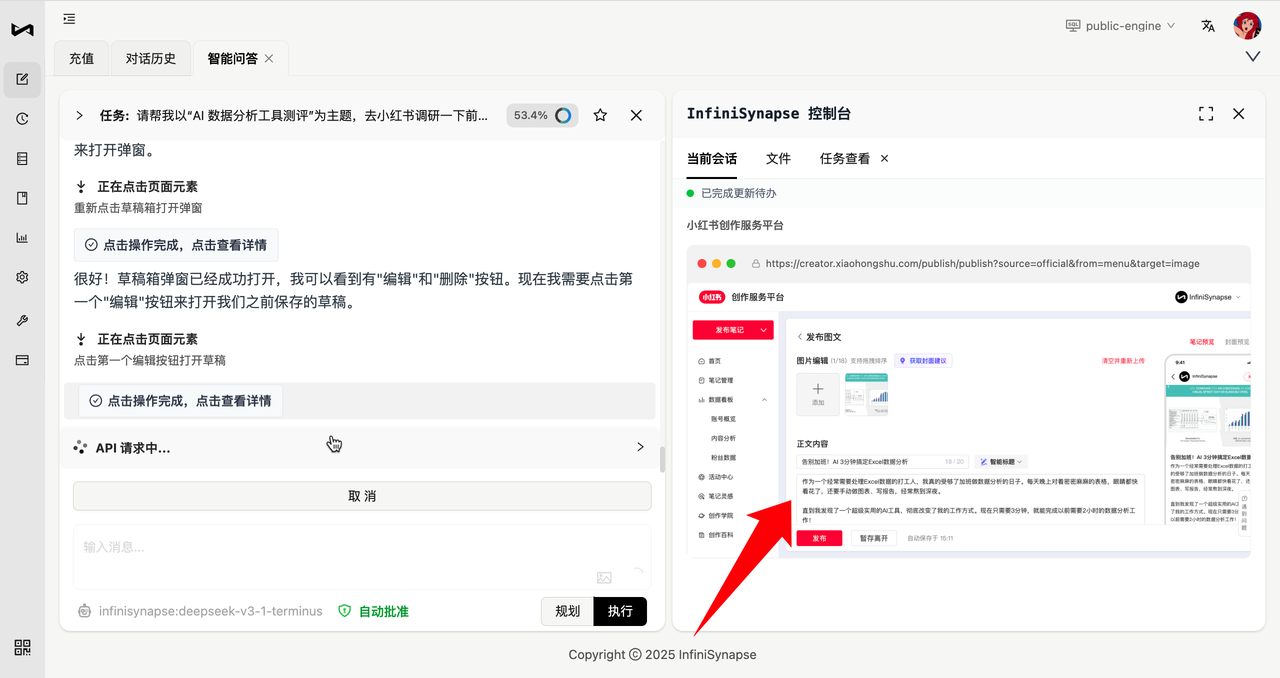1280x678 pixels.
Task: Switch to the 文件 tab
Action: click(x=778, y=158)
